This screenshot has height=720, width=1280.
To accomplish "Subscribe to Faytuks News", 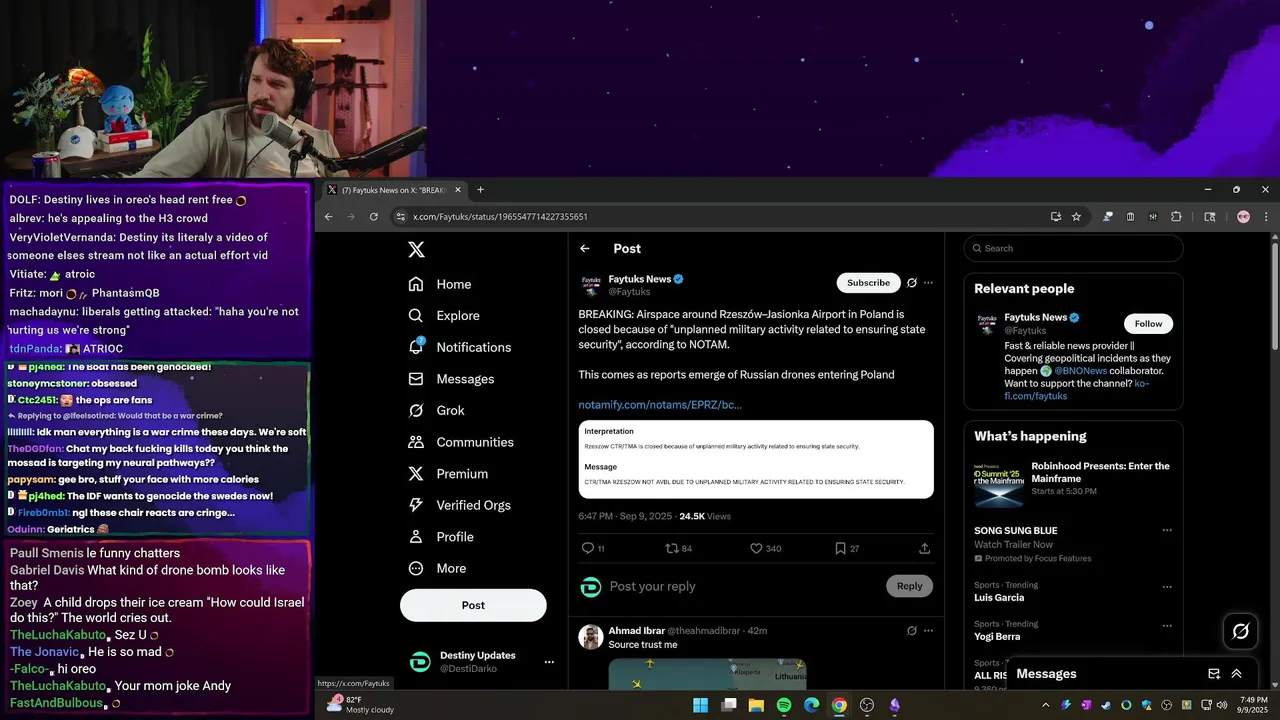I will [868, 283].
